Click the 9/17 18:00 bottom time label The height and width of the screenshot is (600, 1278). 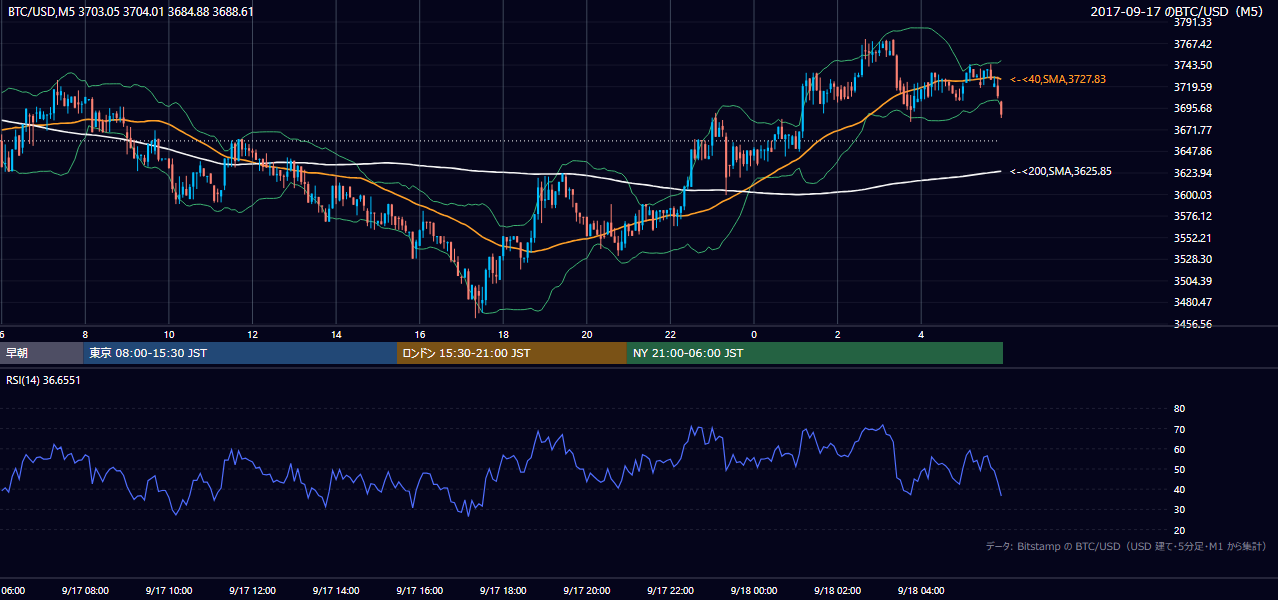pos(503,590)
